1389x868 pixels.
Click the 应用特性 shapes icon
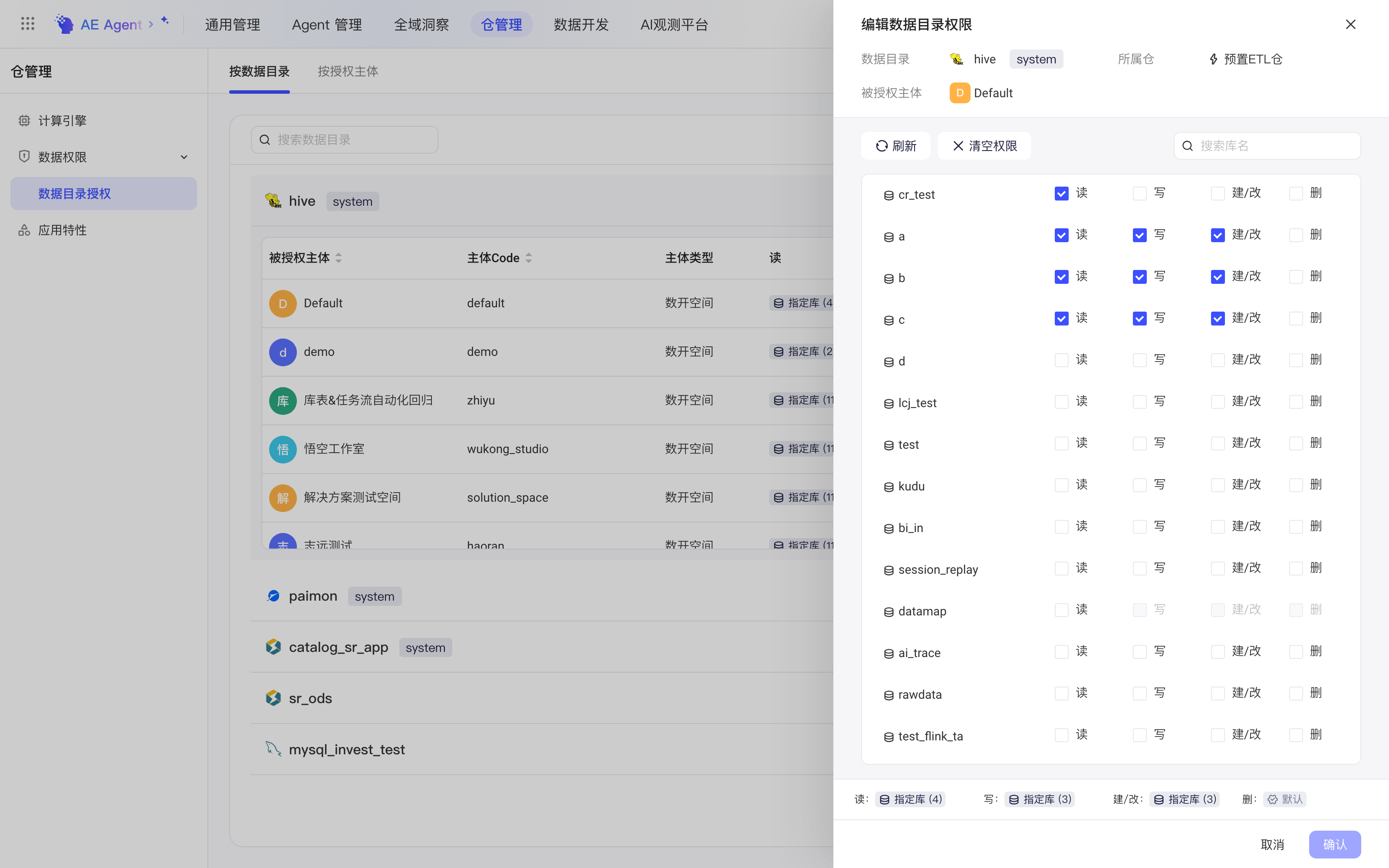click(x=24, y=230)
